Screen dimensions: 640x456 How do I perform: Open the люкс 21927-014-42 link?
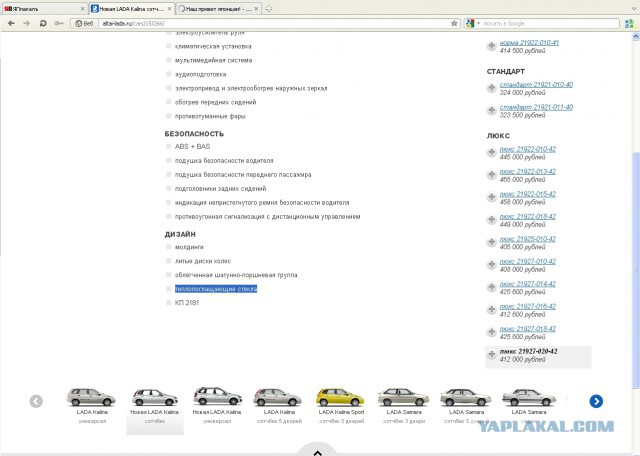click(527, 284)
